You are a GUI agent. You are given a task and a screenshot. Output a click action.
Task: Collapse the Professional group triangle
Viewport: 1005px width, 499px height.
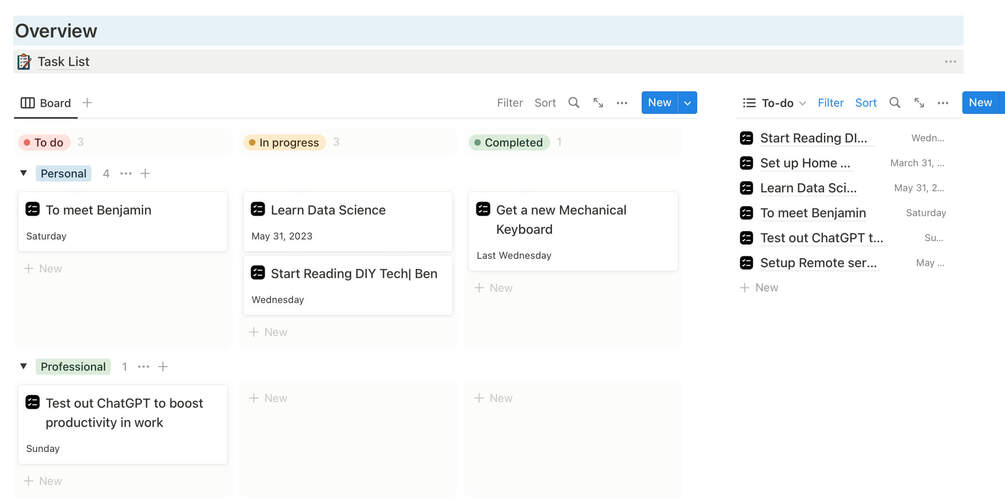pos(24,367)
